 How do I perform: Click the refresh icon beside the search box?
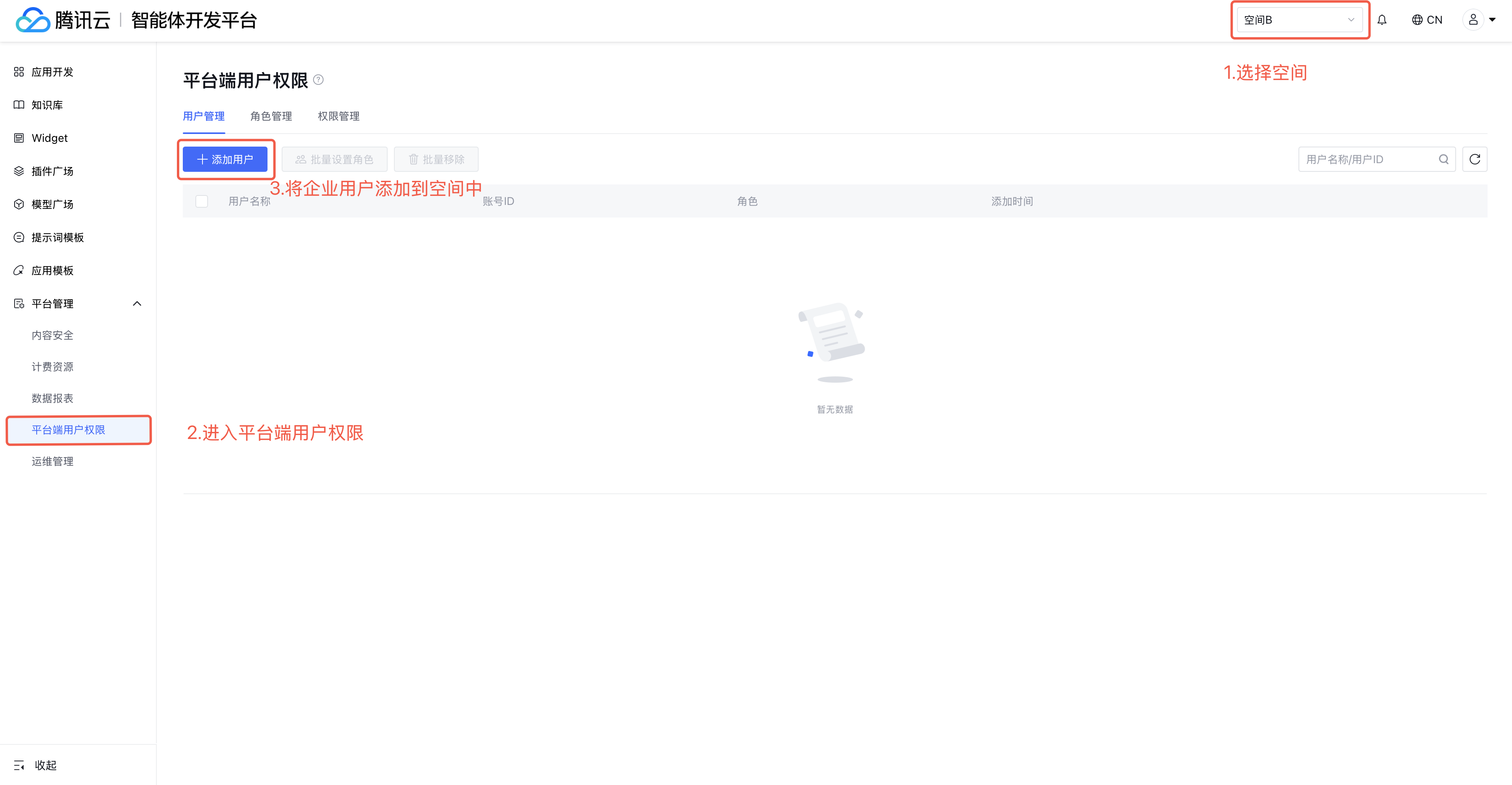(x=1475, y=159)
